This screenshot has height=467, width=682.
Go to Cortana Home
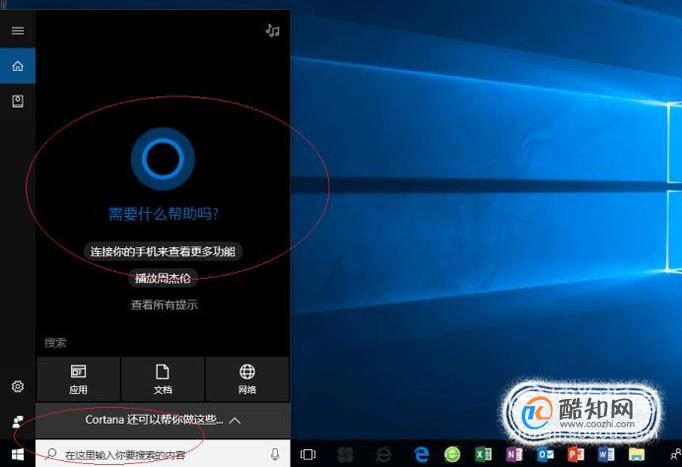coord(17,66)
